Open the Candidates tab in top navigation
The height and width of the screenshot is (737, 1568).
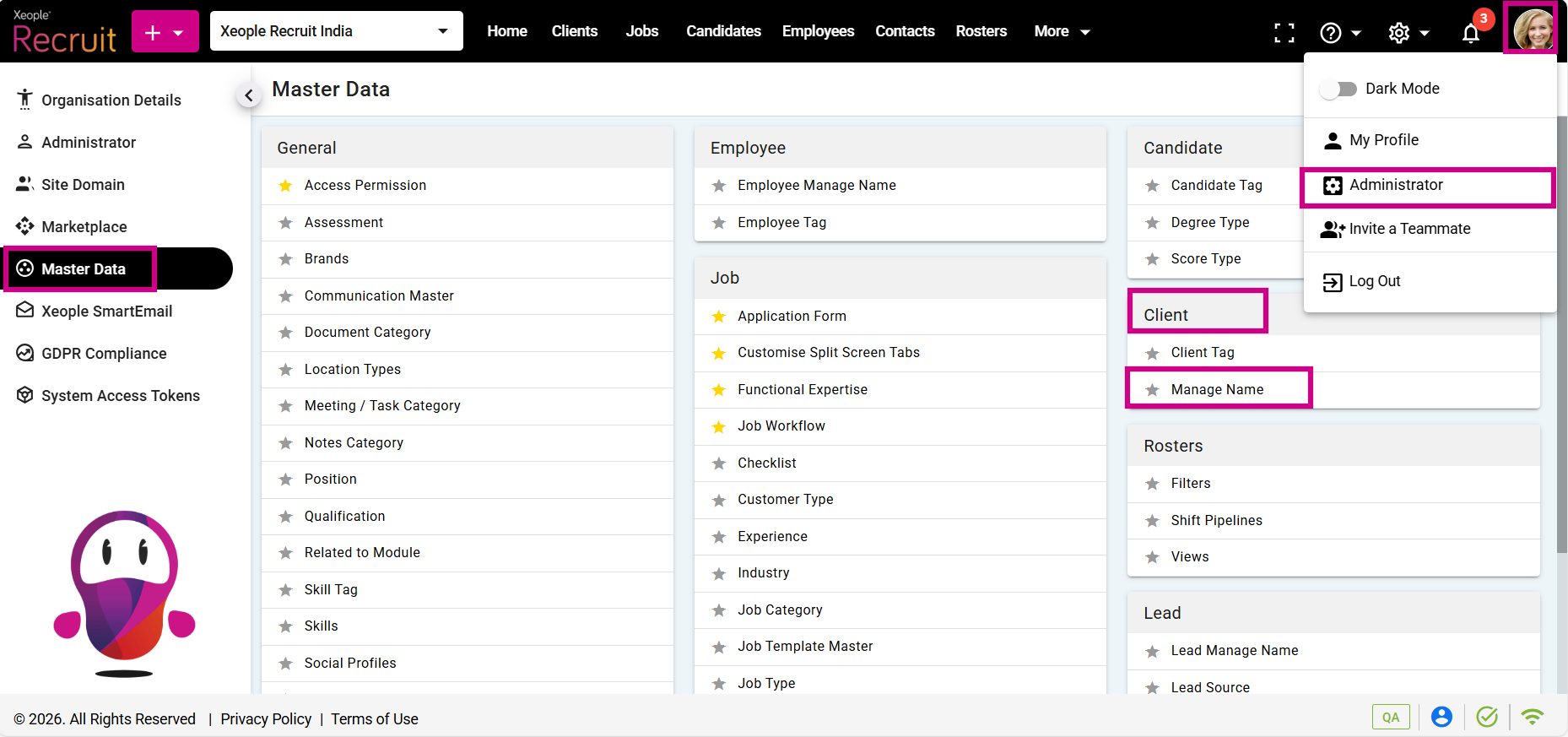point(723,31)
